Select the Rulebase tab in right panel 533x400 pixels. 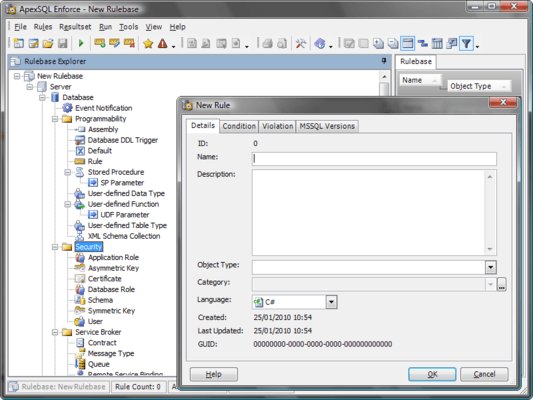point(416,62)
